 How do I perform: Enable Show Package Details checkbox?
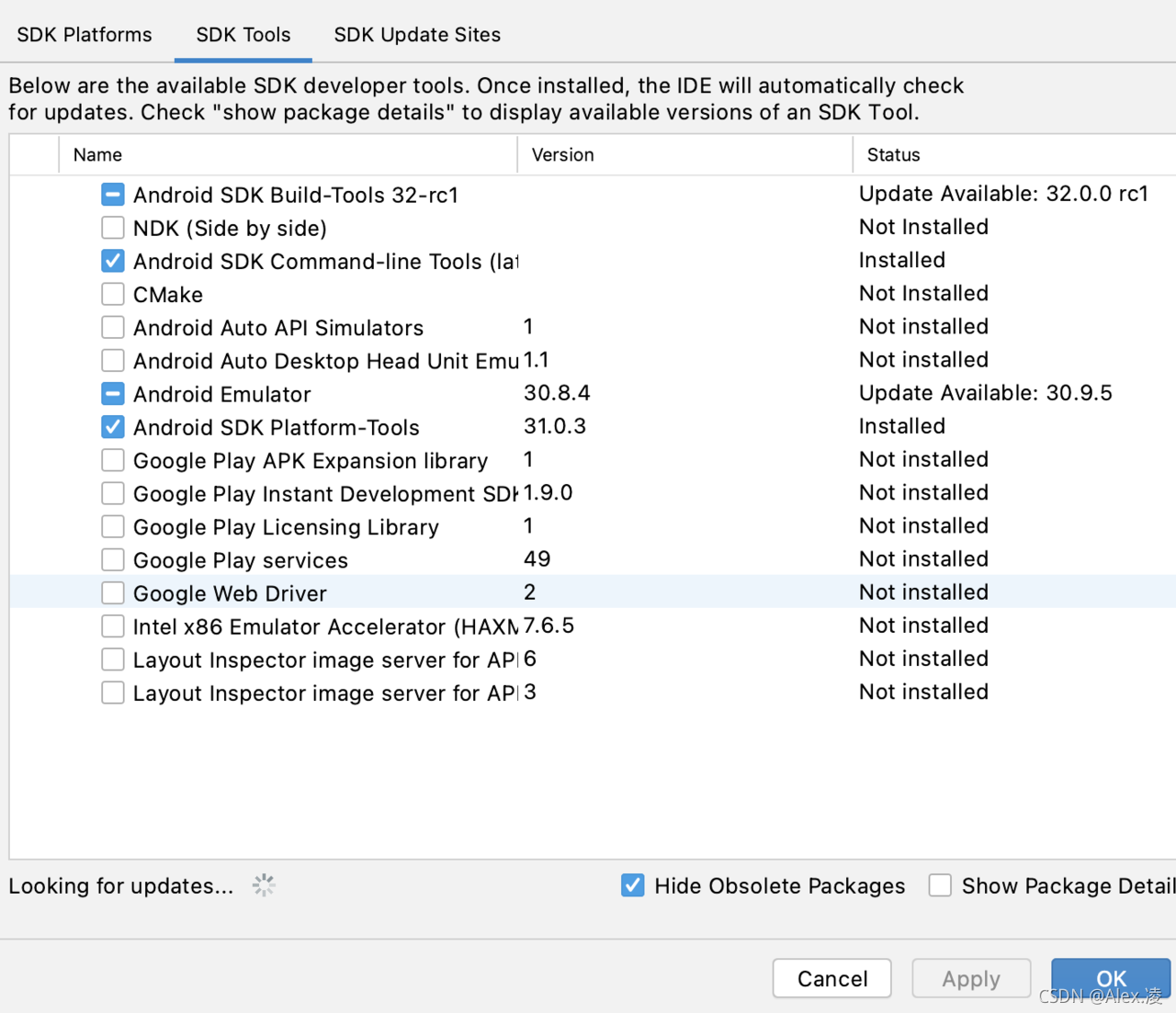940,885
